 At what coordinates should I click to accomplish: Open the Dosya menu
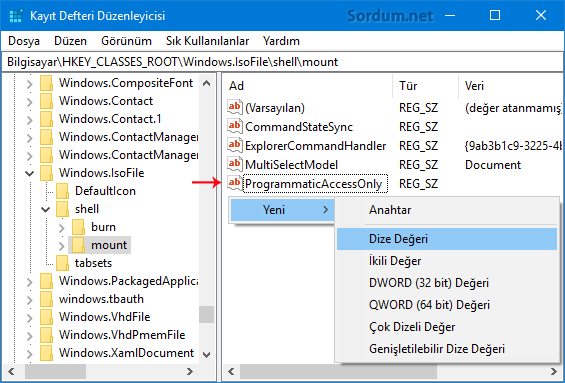tap(24, 41)
